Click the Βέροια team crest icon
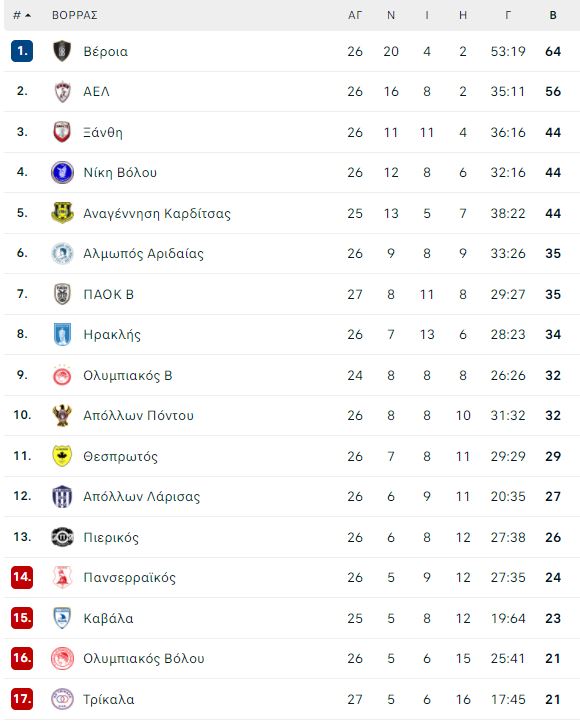 [x=62, y=51]
